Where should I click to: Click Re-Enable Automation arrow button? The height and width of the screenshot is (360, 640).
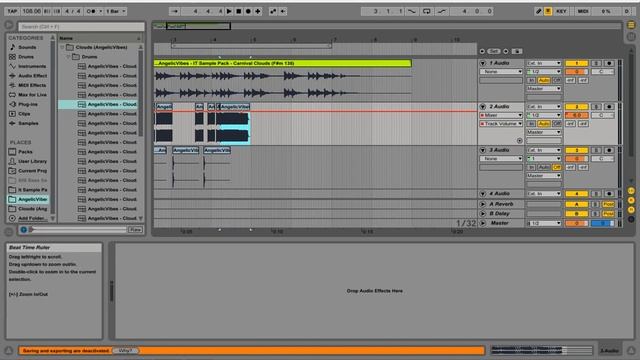(283, 11)
